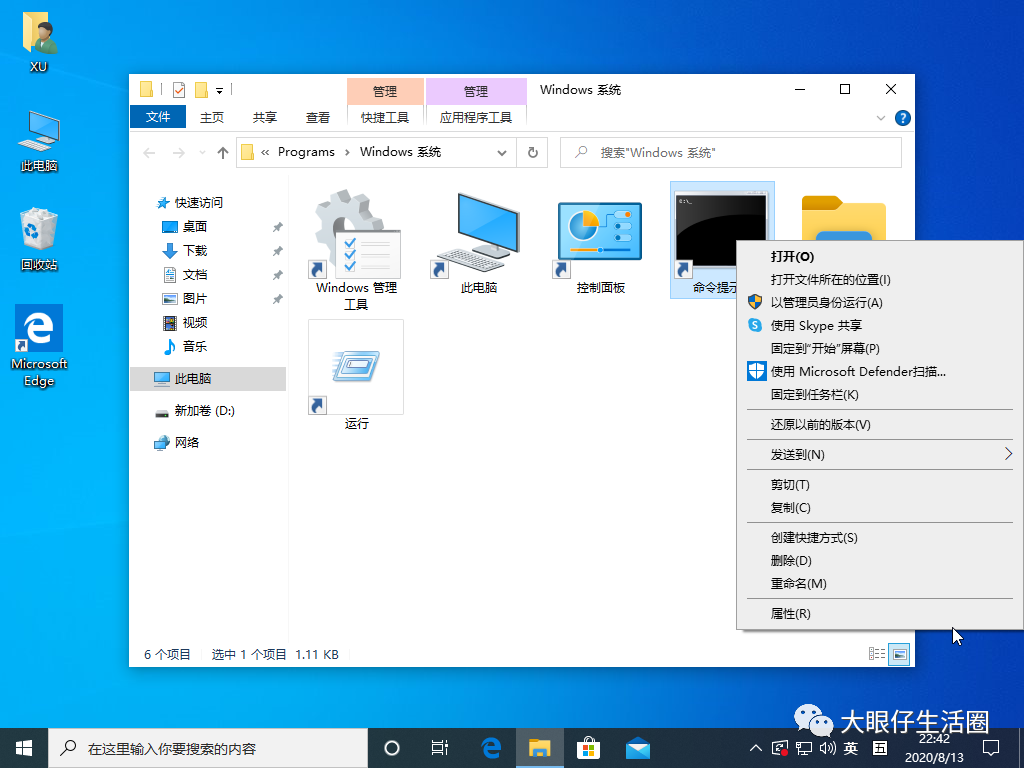Open the Windows 管理工具 shortcut icon
1024x768 pixels.
tap(357, 235)
